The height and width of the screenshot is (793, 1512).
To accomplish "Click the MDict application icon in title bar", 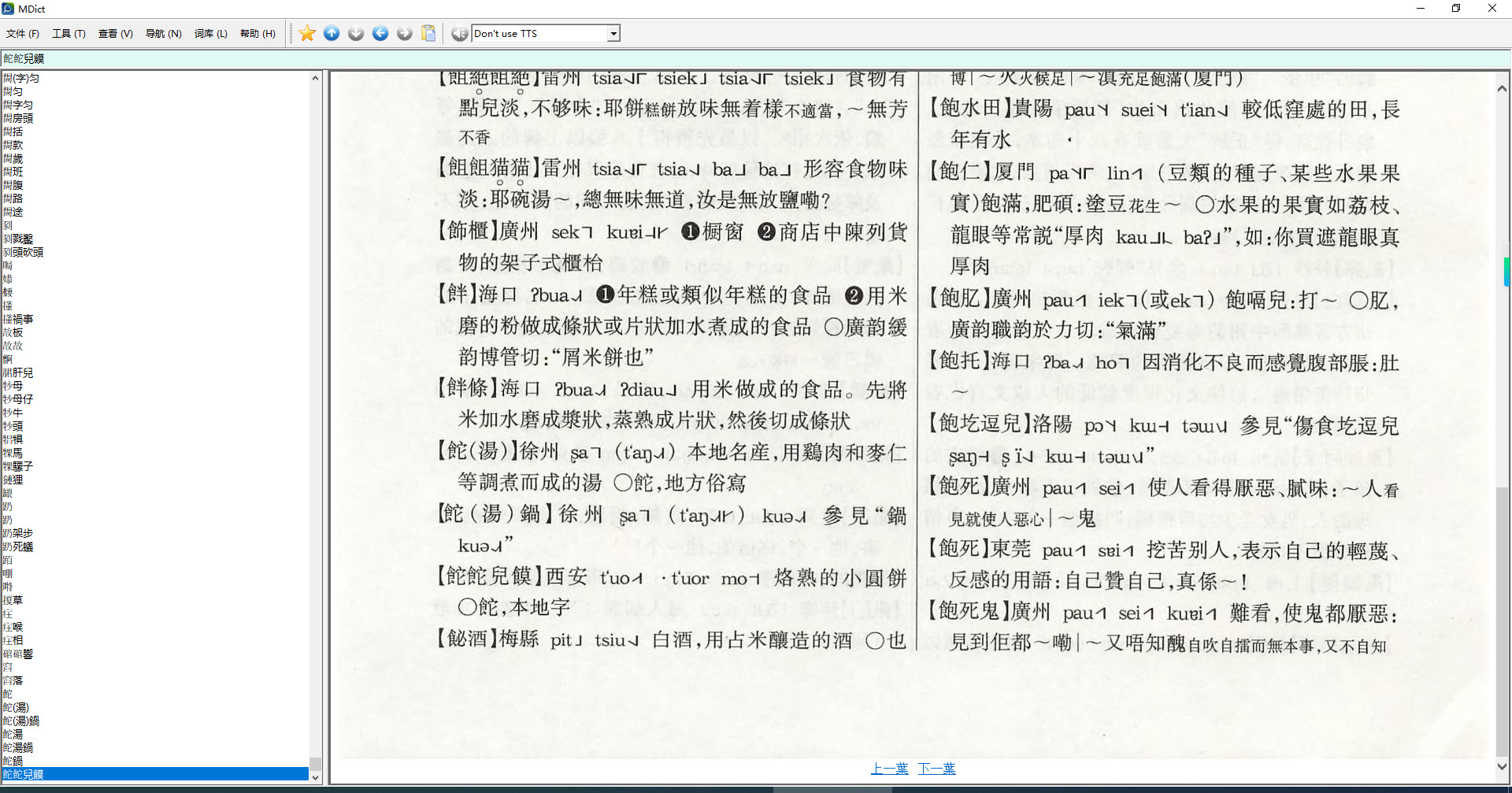I will tap(8, 9).
